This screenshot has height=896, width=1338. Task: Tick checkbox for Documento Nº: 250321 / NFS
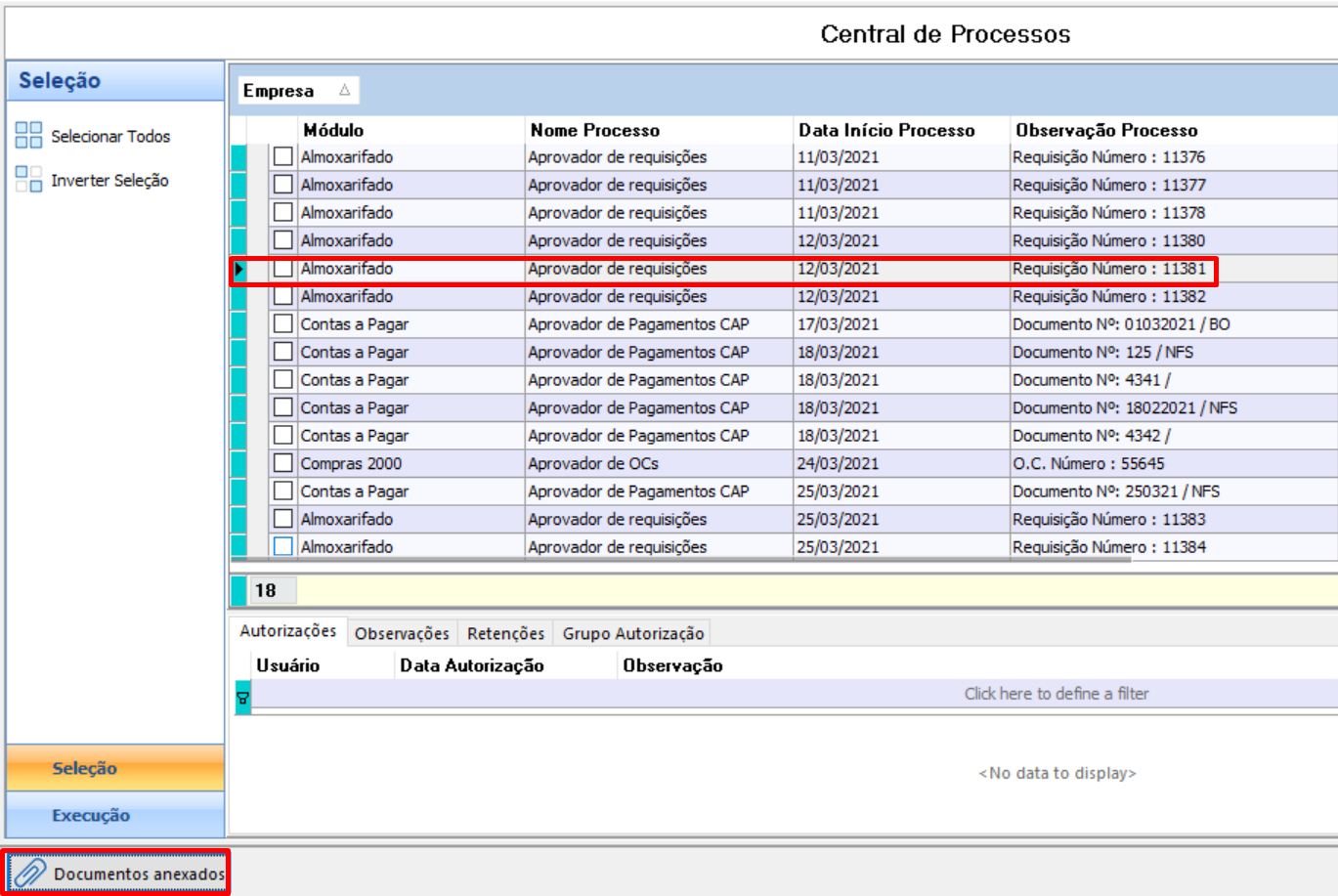pyautogui.click(x=283, y=491)
